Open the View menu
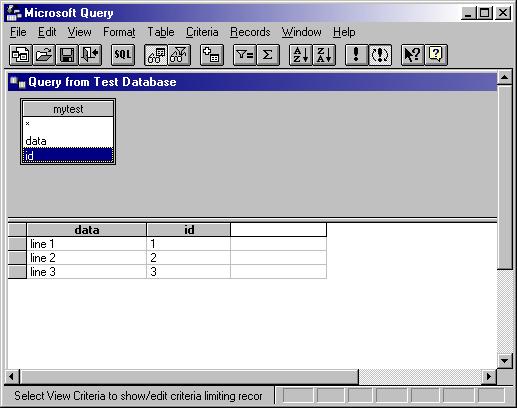 point(80,32)
